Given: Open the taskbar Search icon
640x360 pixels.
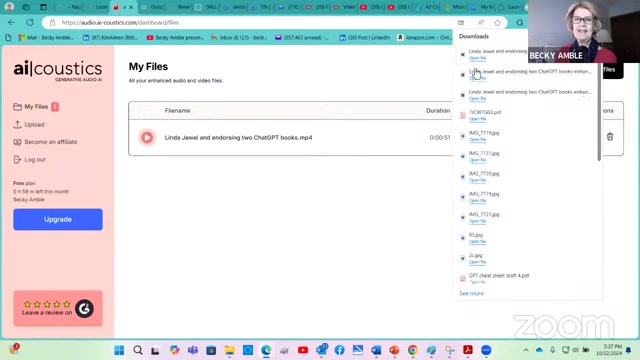Looking at the screenshot, I should point(138,350).
